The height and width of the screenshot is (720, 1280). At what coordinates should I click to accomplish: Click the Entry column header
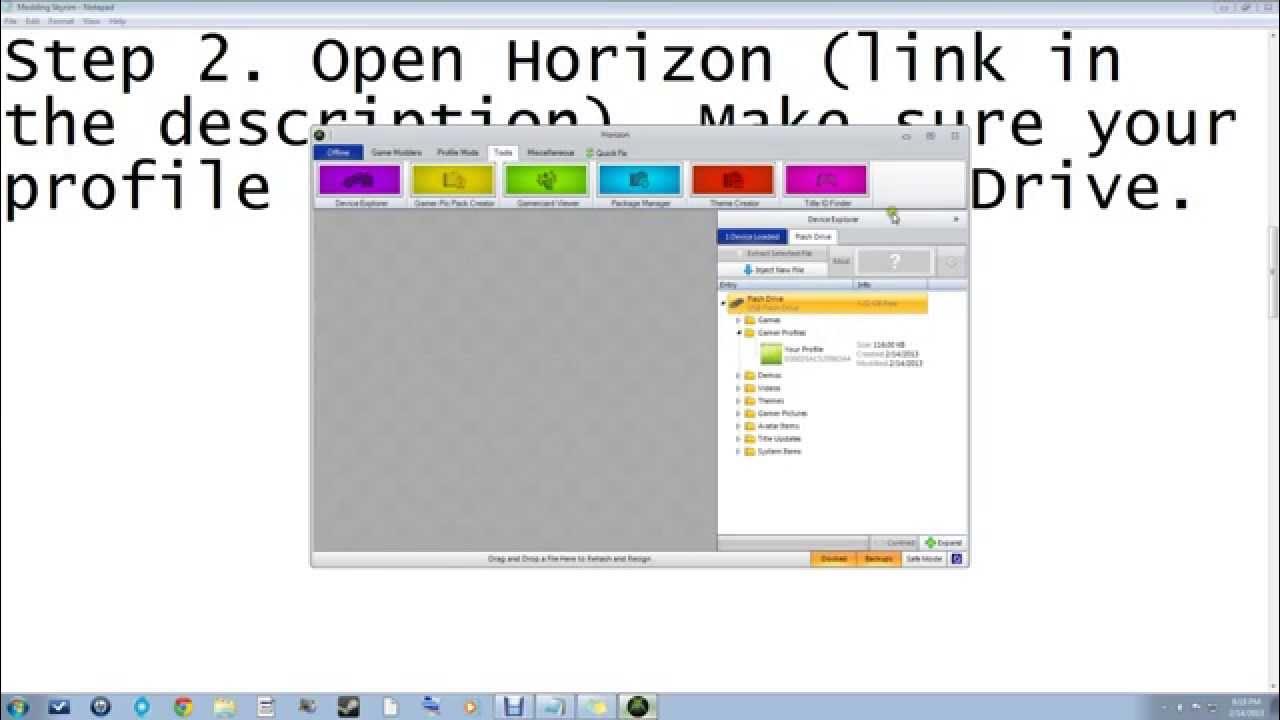tap(785, 285)
